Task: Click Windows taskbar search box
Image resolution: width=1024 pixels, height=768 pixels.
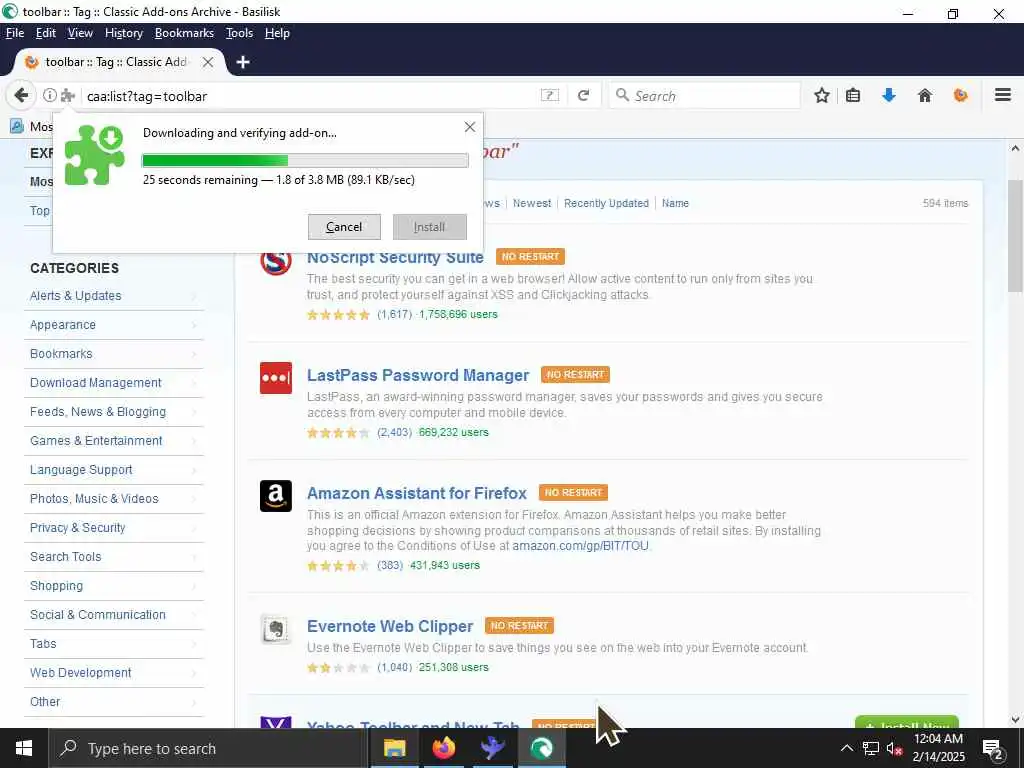Action: (208, 748)
